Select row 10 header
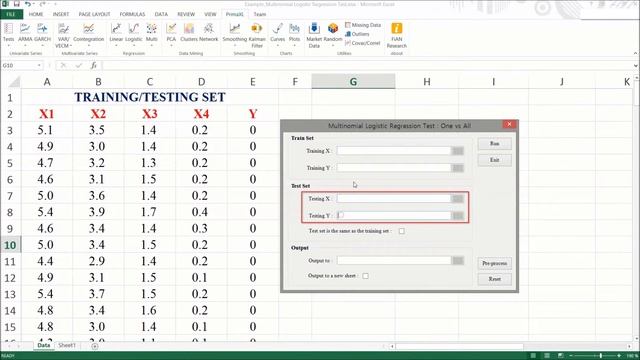Screen dimensions: 640x360 [x=10, y=245]
